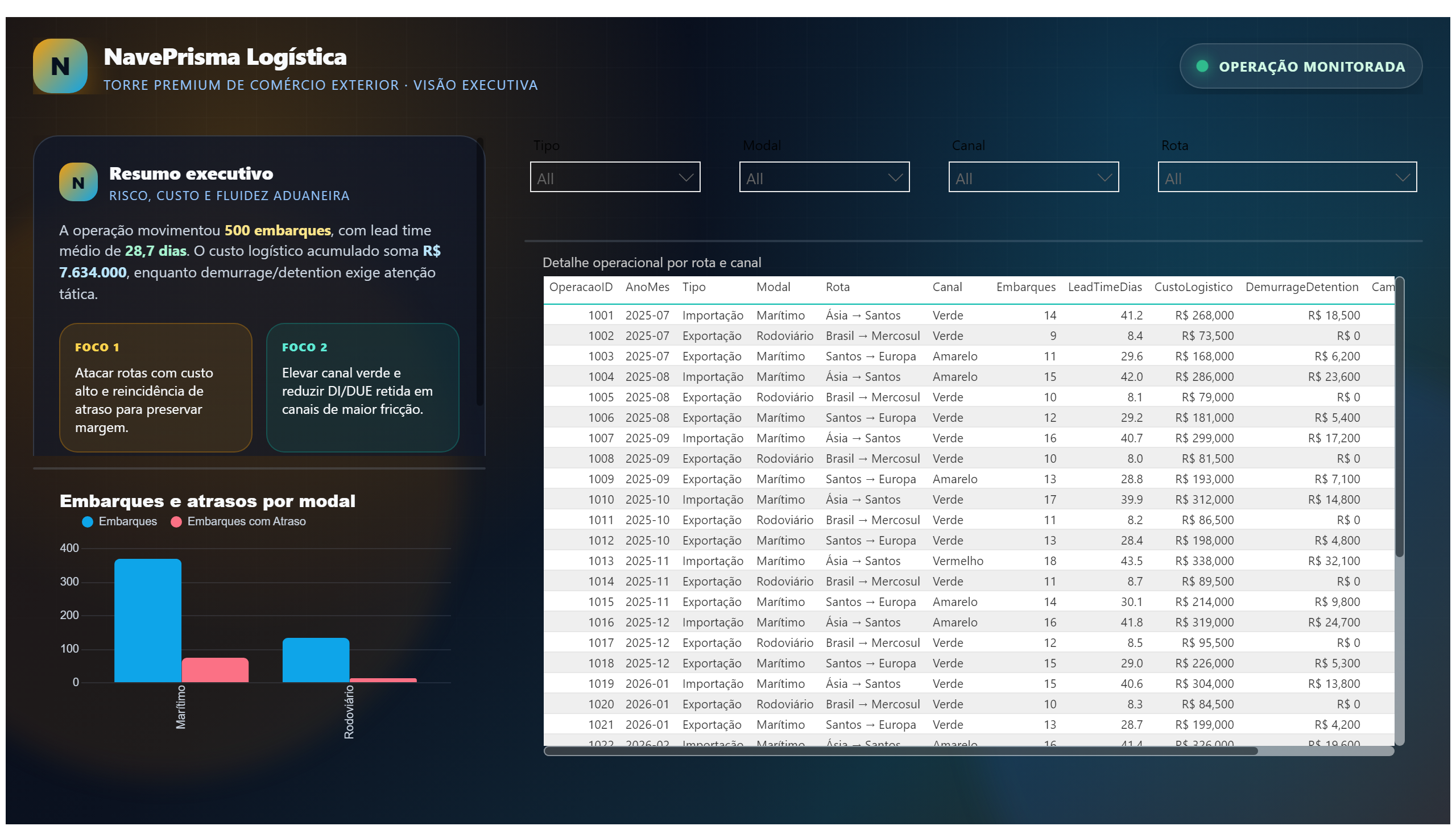
Task: Click Amarelo cell in row 1009
Action: [955, 479]
